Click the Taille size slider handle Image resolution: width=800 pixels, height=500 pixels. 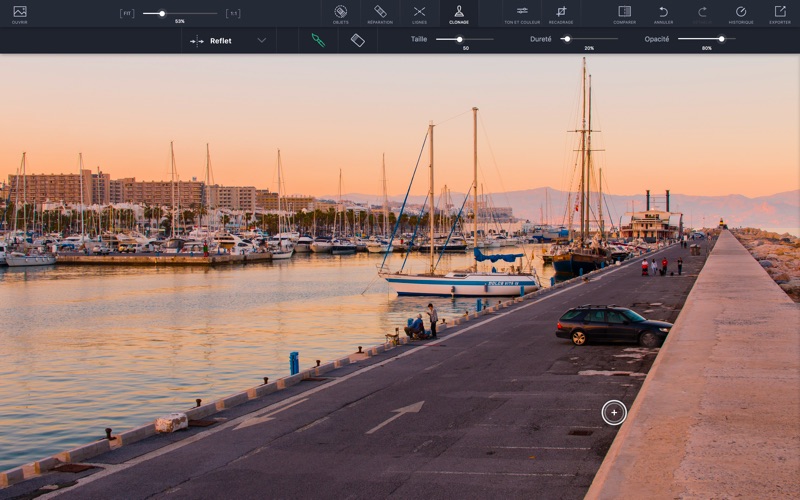(x=460, y=39)
